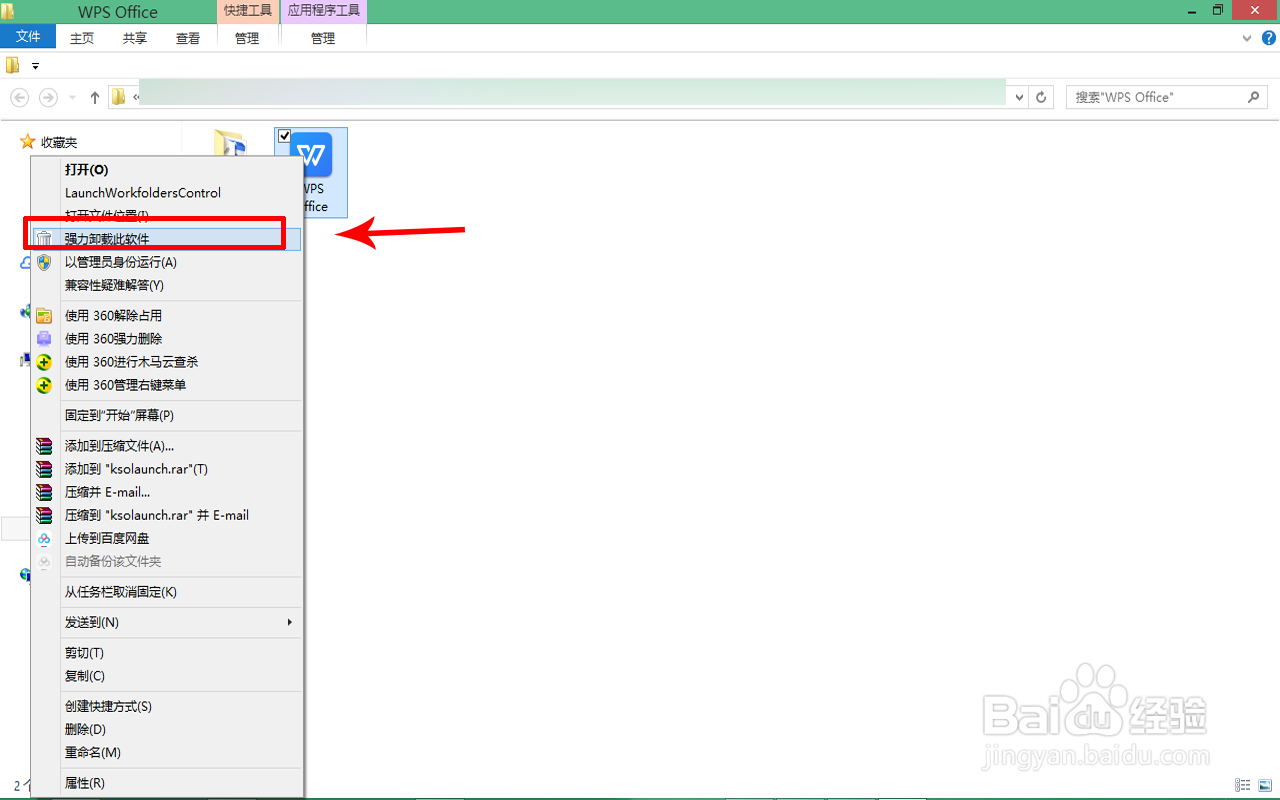Switch to the 查看 ribbon tab
1280x800 pixels.
click(x=188, y=38)
